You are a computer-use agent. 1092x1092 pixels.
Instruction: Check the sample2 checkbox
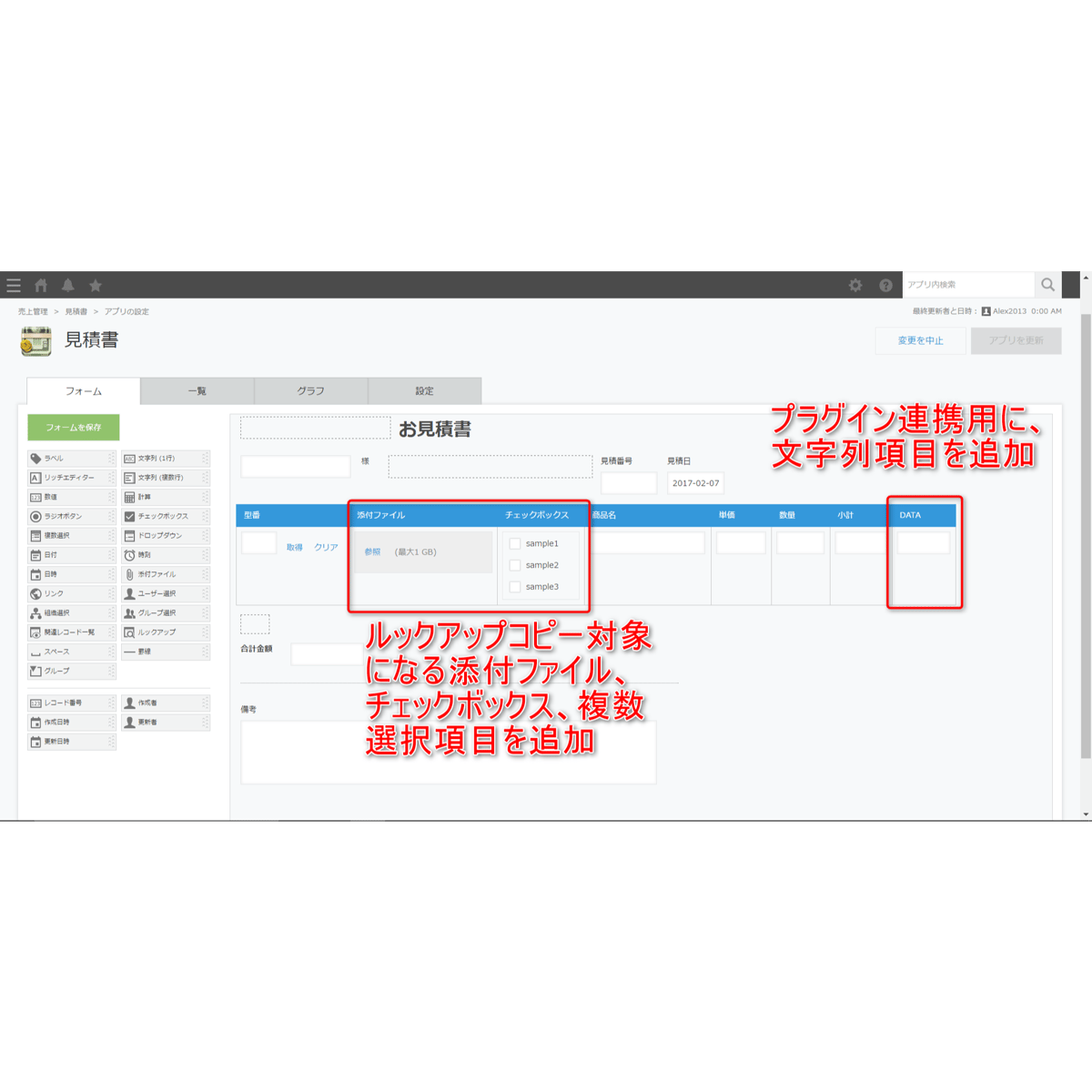tap(514, 564)
